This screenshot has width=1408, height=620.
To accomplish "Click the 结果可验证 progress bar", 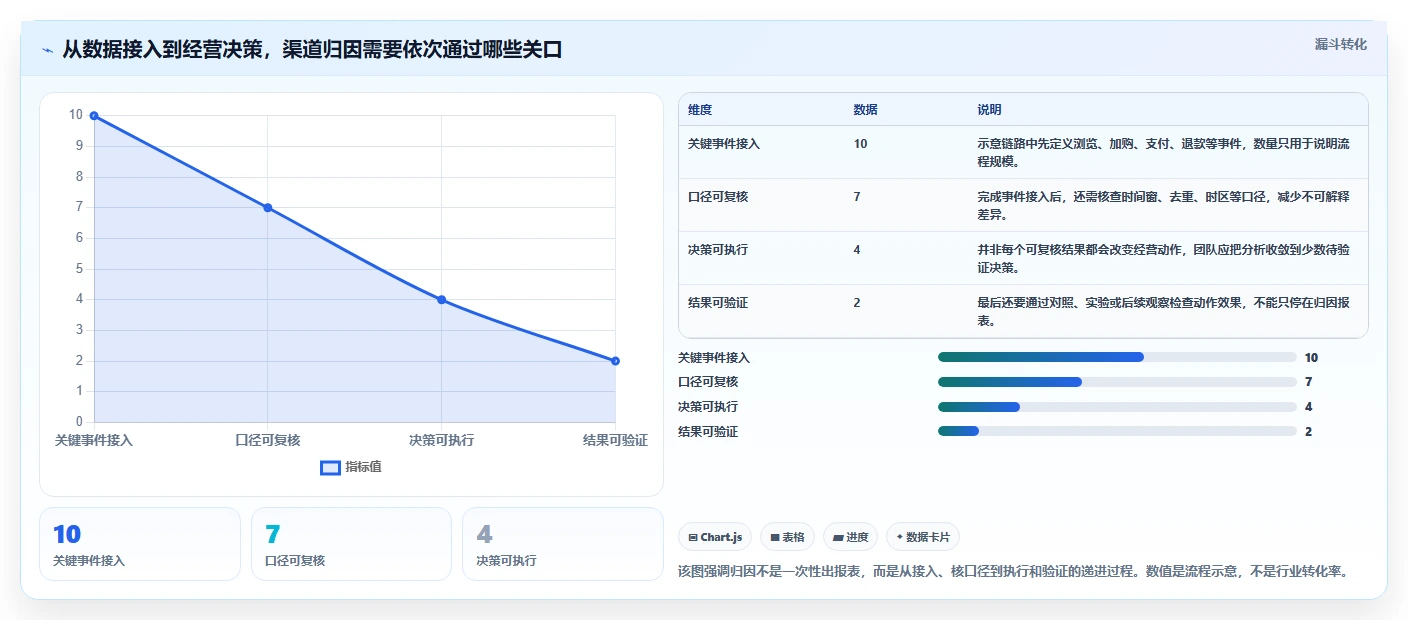I will (1117, 432).
